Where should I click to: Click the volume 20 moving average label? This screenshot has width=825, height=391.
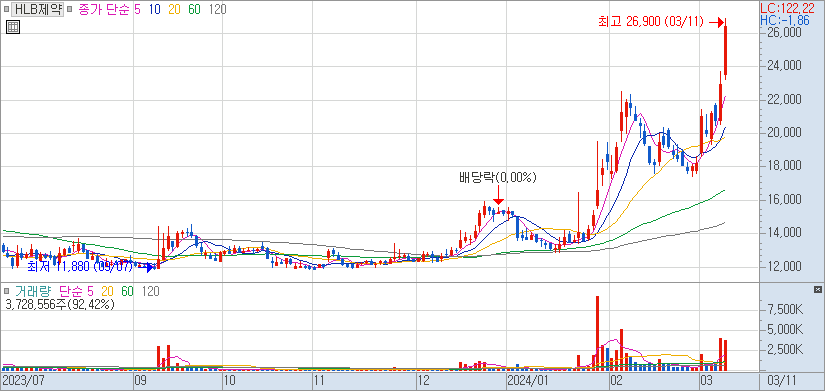[108, 291]
